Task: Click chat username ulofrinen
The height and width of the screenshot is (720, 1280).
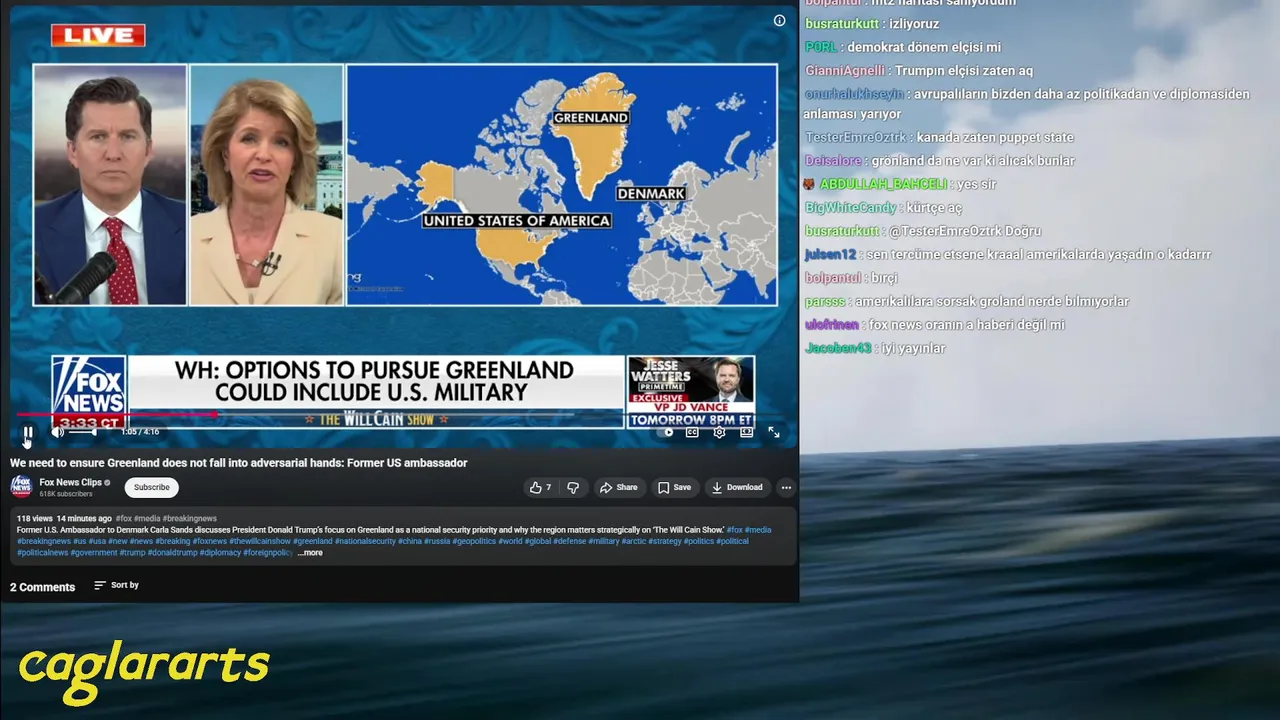Action: pyautogui.click(x=832, y=325)
